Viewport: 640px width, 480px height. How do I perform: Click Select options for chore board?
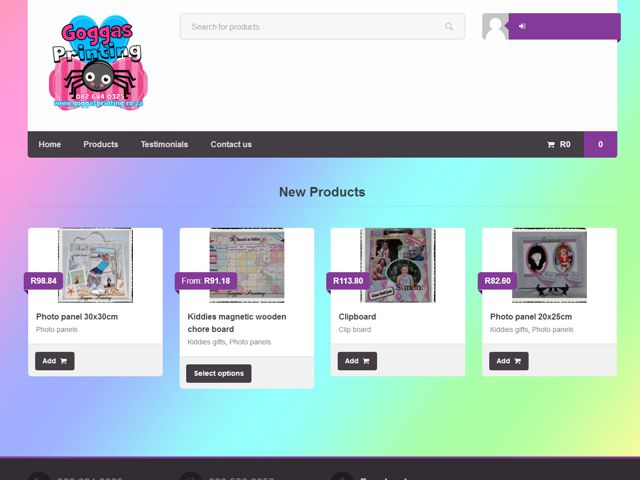pyautogui.click(x=219, y=373)
